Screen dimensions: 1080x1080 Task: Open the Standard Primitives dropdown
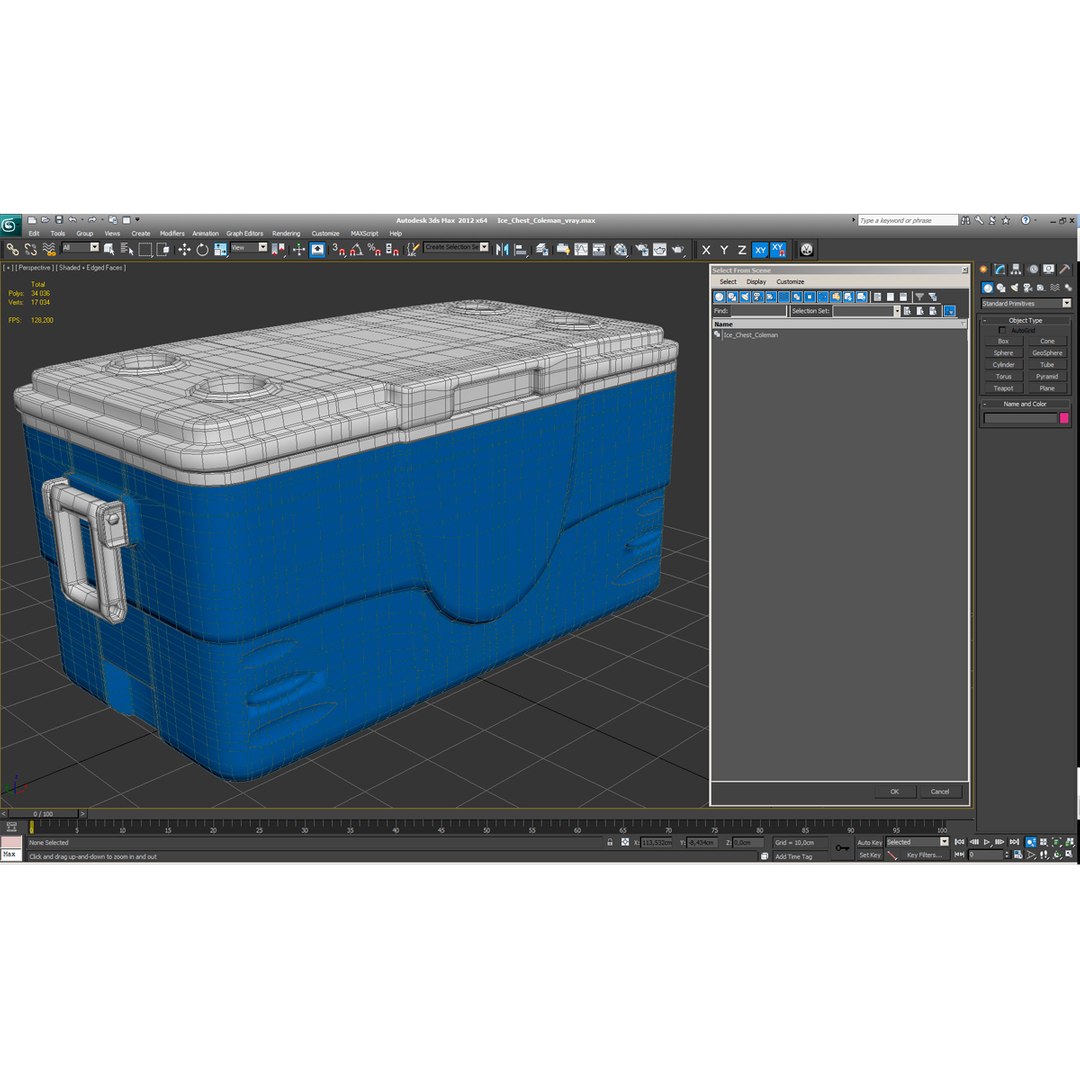1026,304
